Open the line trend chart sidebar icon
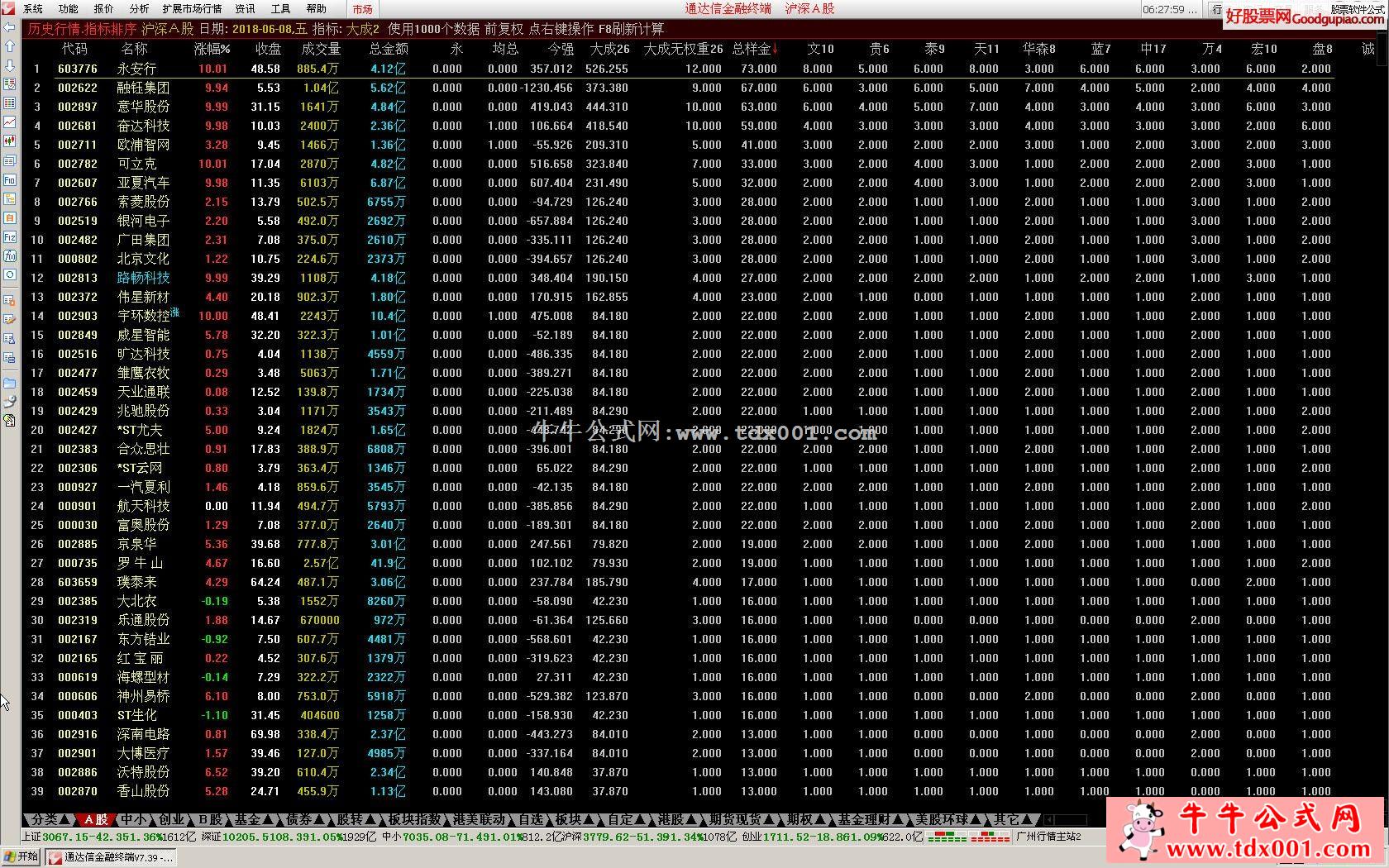The image size is (1389, 868). click(x=9, y=122)
